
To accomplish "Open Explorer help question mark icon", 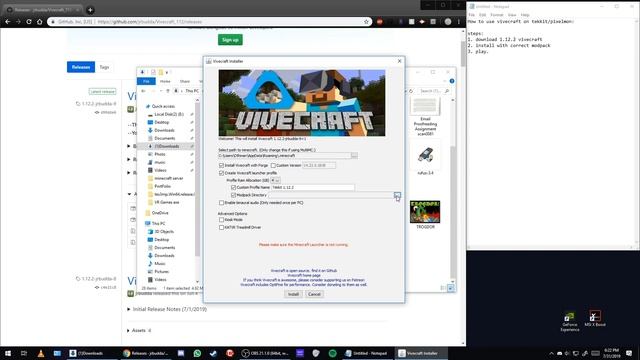I will 451,81.
